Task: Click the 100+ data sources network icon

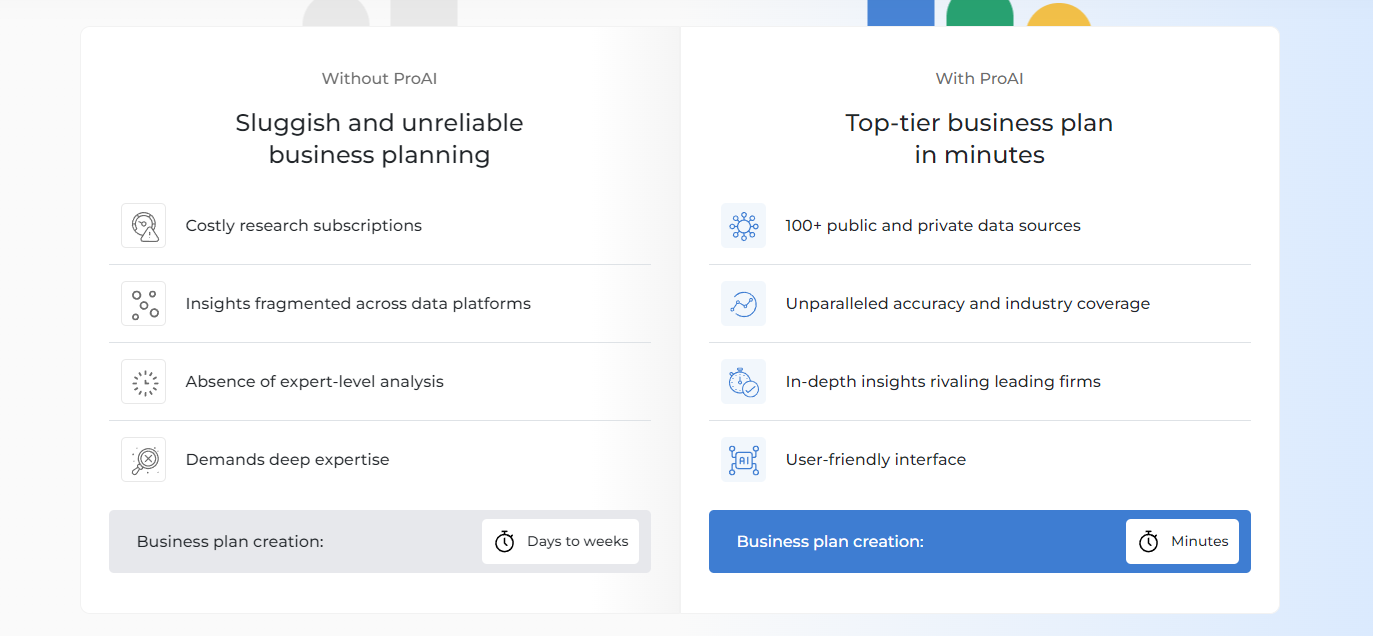Action: click(x=743, y=226)
